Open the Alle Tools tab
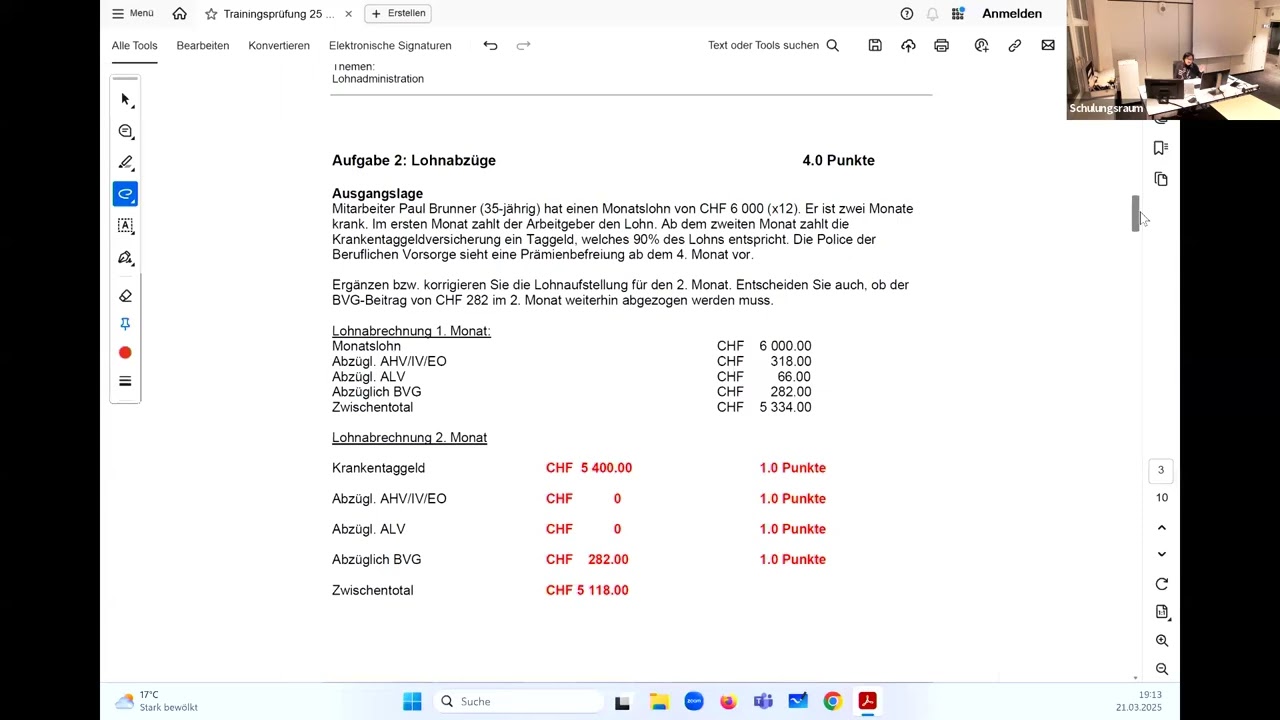Screen dimensions: 1280x720 pos(134,45)
